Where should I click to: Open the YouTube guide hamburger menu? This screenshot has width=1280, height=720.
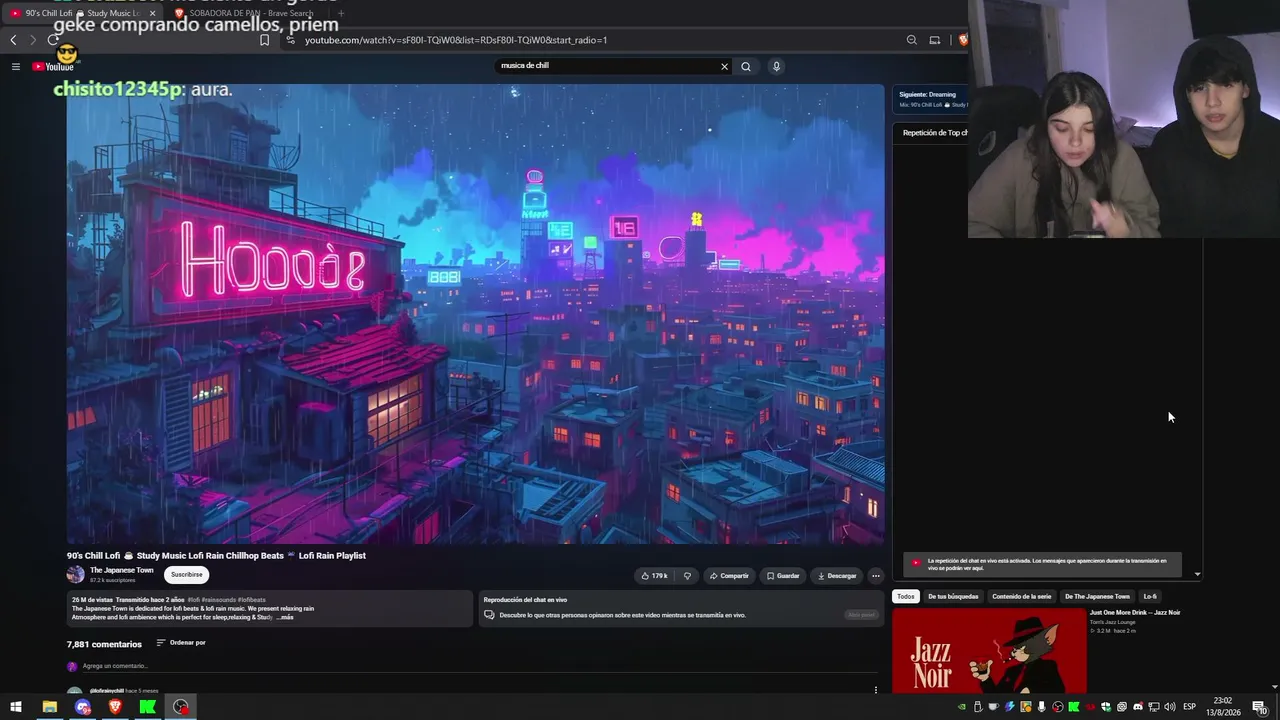(x=16, y=66)
